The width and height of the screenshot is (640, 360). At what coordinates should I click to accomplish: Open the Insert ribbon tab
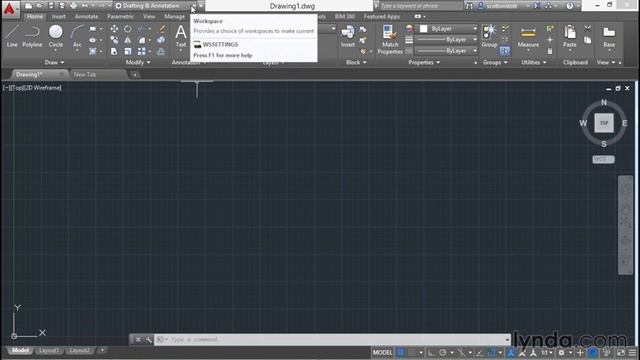tap(58, 17)
